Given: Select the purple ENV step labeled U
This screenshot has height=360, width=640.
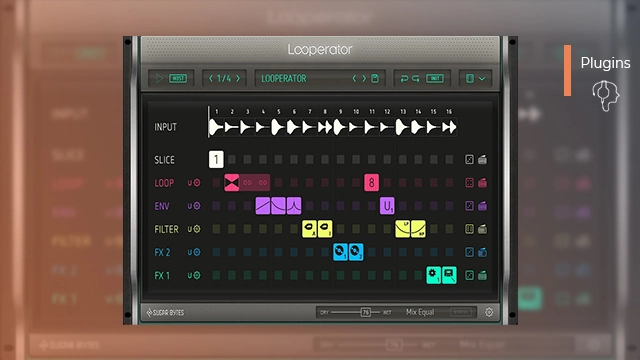Looking at the screenshot, I should [x=387, y=206].
